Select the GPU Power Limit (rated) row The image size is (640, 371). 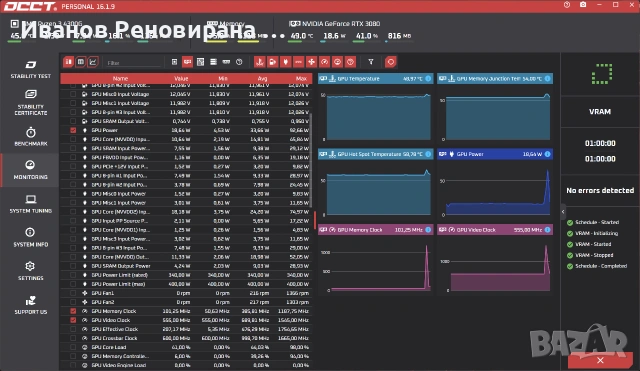point(187,275)
